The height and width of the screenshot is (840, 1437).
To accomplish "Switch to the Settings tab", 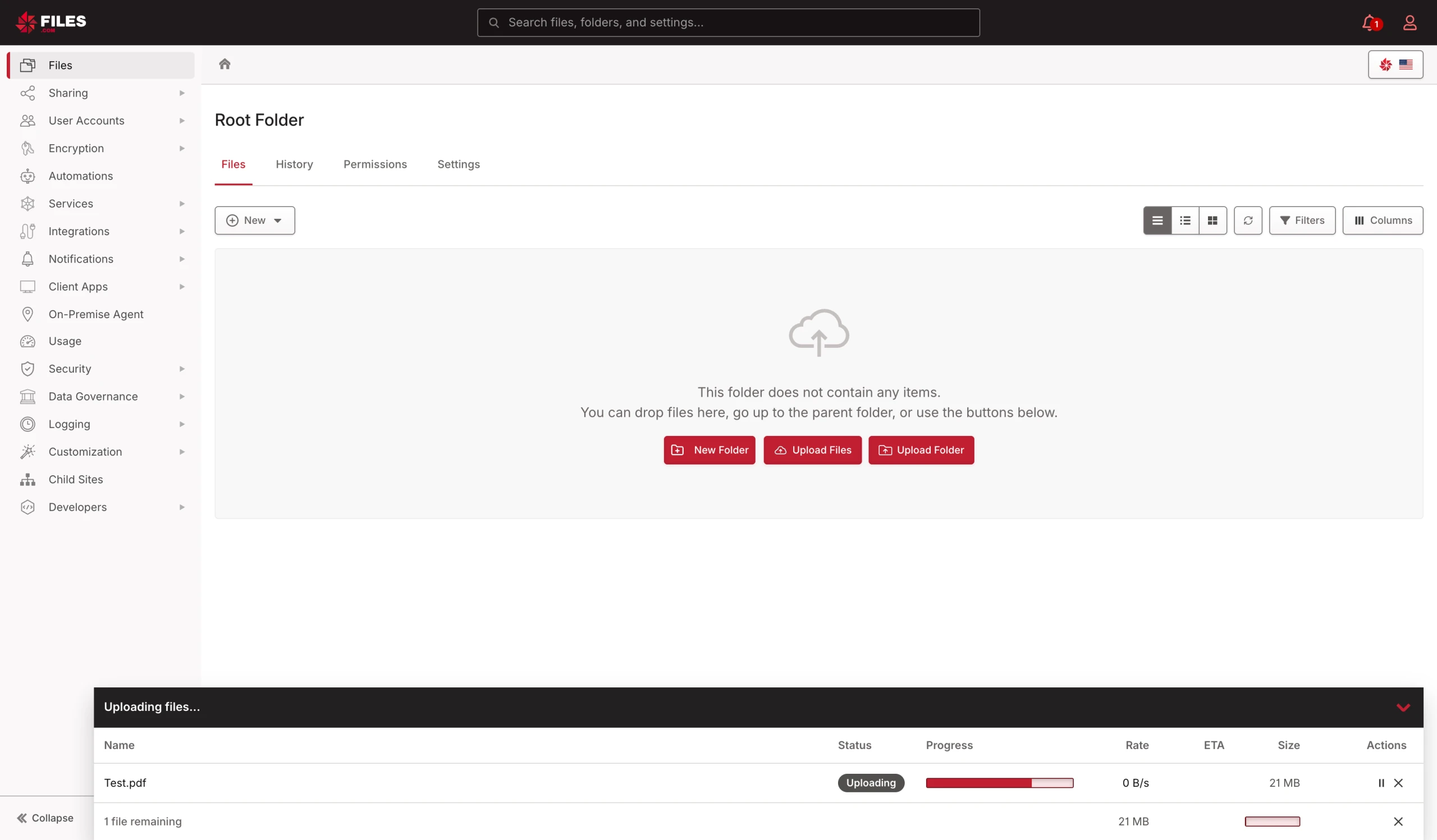I will pyautogui.click(x=459, y=164).
